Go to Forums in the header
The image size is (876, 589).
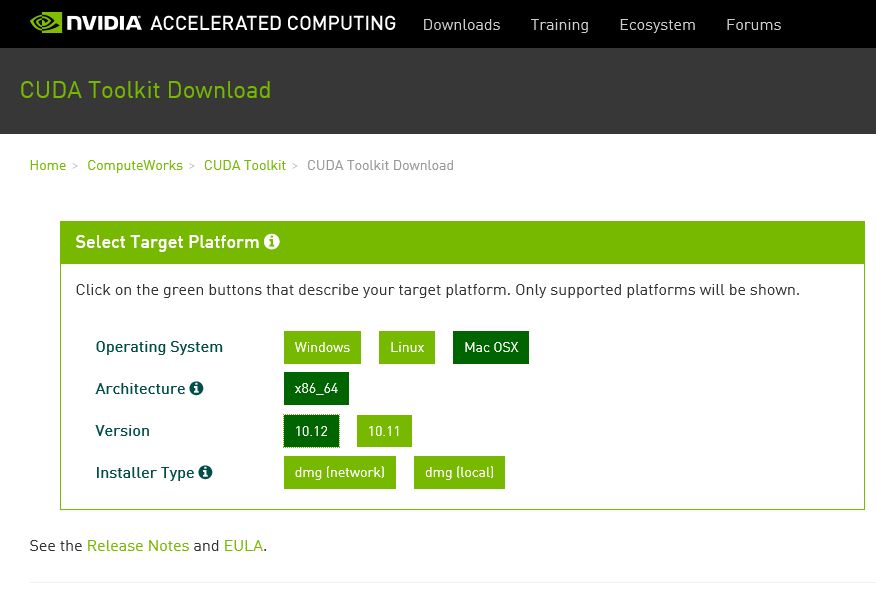754,25
